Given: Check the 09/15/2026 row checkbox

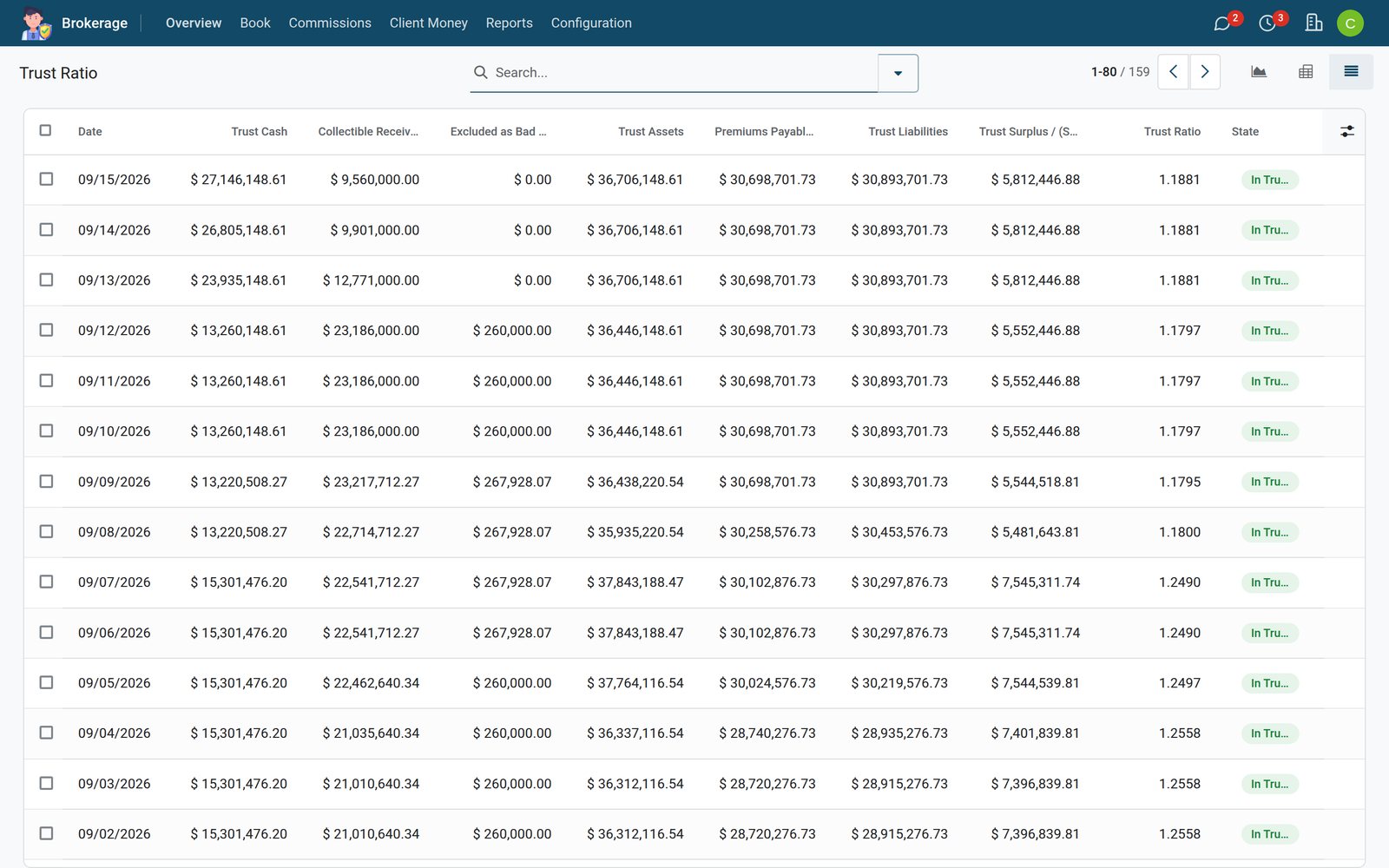Looking at the screenshot, I should [x=46, y=179].
